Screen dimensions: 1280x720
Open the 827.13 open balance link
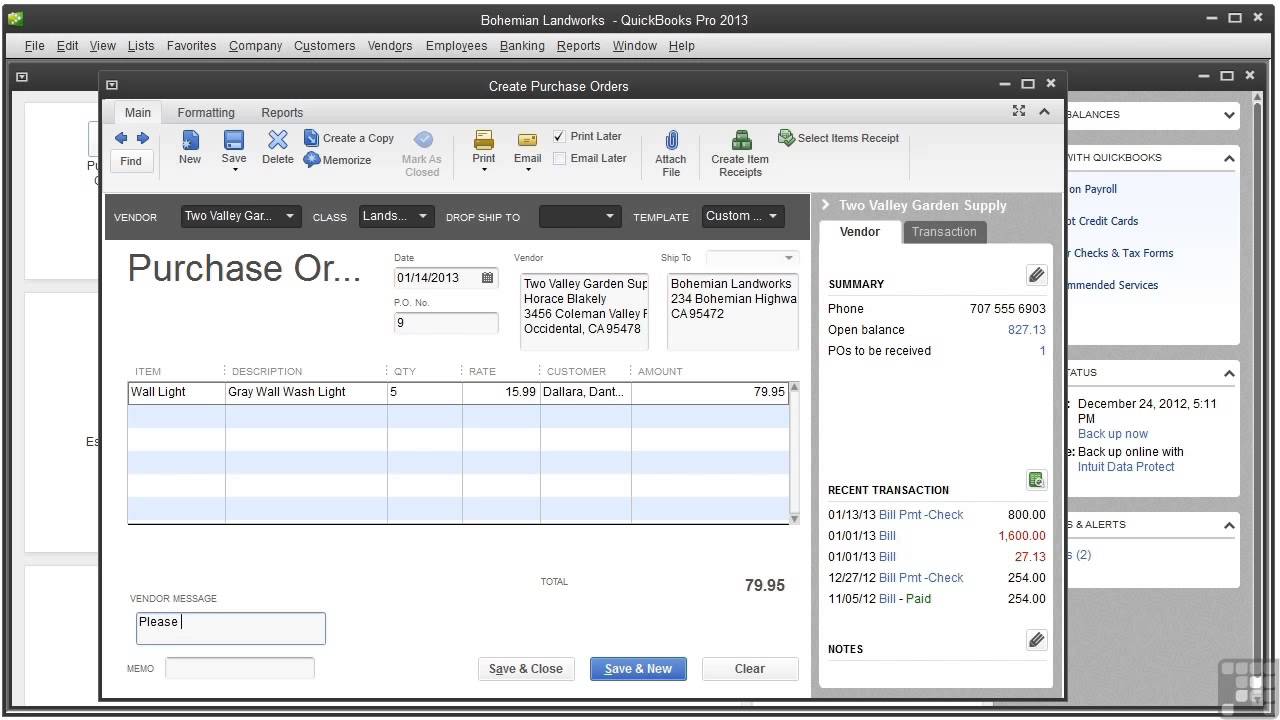pos(1027,330)
